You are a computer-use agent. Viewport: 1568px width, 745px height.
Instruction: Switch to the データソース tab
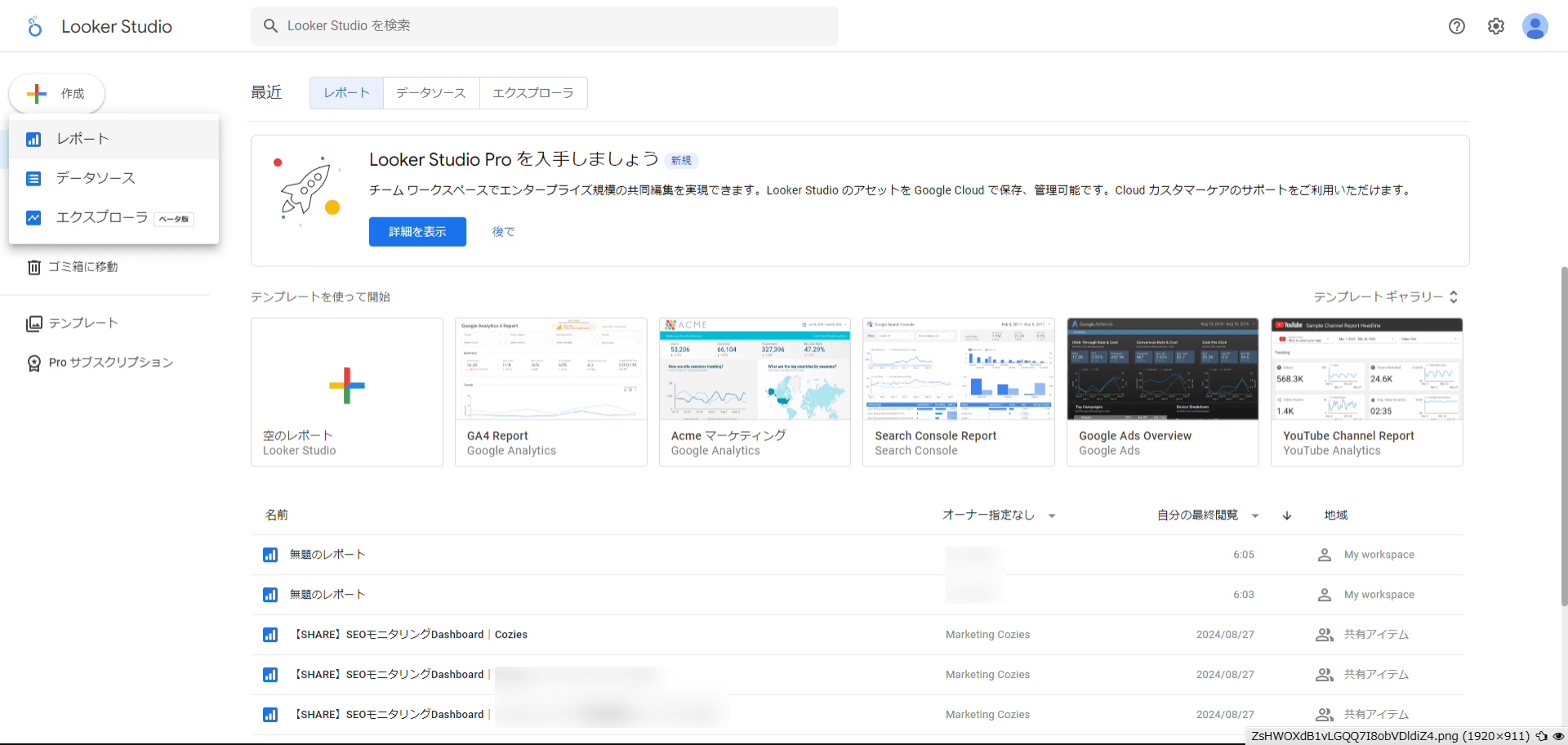tap(431, 93)
